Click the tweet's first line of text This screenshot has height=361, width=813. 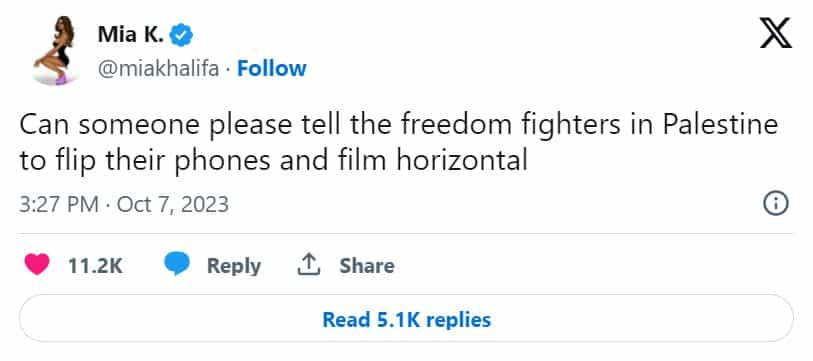399,127
